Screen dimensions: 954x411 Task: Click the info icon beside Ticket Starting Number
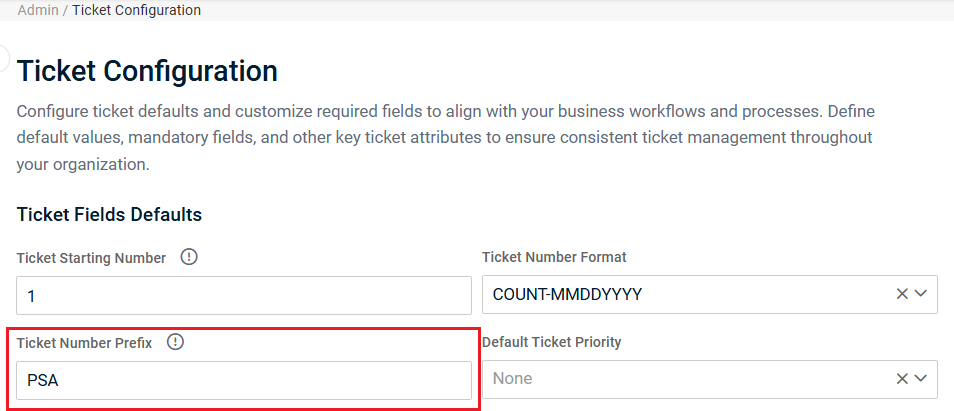click(189, 257)
